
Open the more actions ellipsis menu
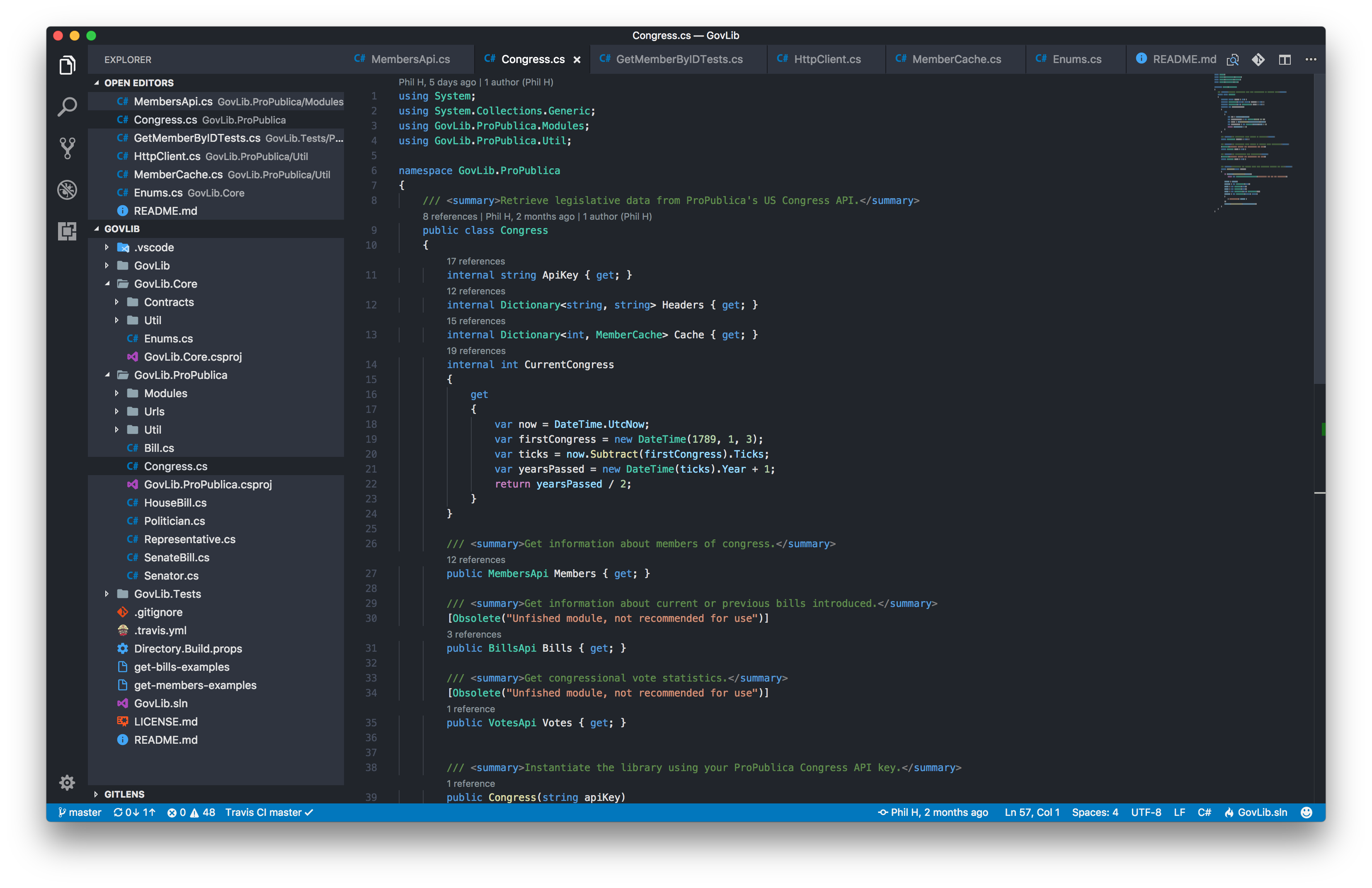pos(1310,59)
